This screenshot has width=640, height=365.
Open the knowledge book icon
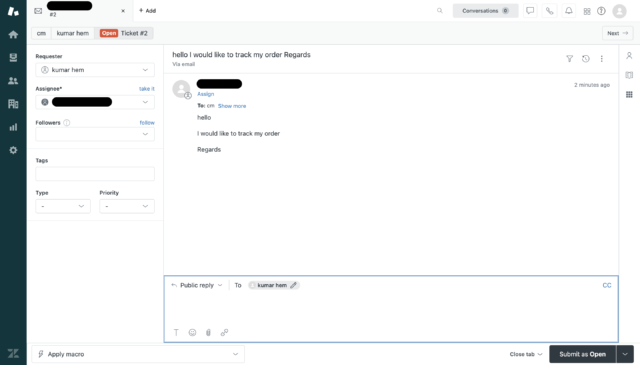[x=629, y=75]
